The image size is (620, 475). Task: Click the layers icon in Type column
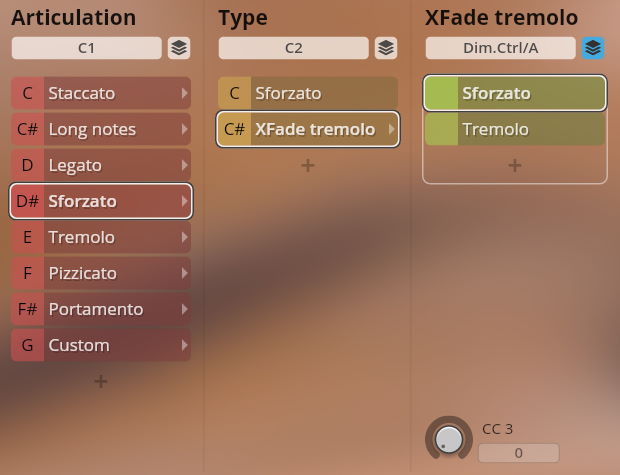(386, 48)
